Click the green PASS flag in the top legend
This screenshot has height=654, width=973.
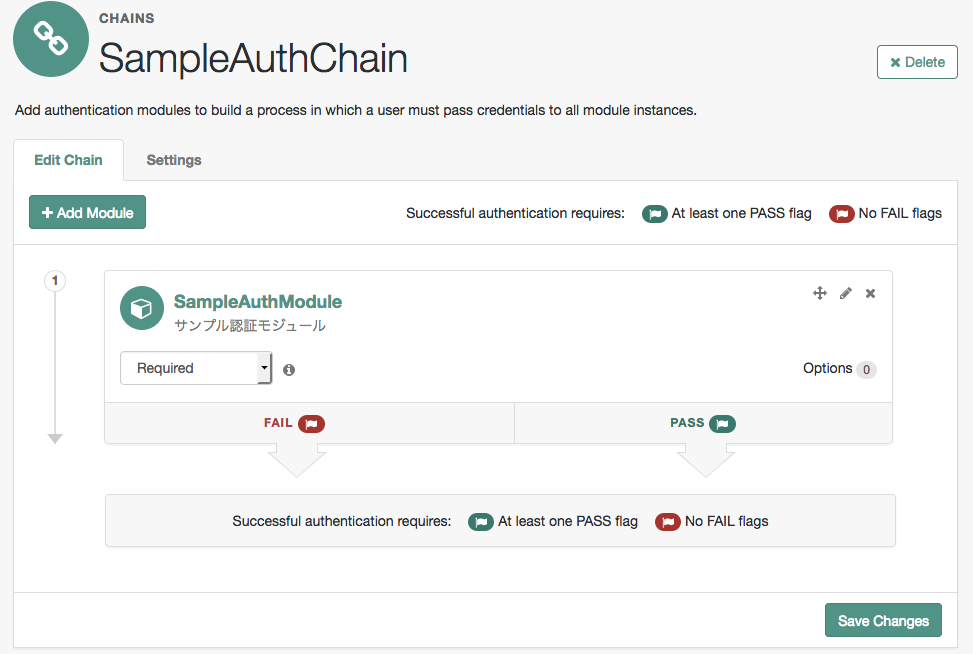(x=655, y=213)
